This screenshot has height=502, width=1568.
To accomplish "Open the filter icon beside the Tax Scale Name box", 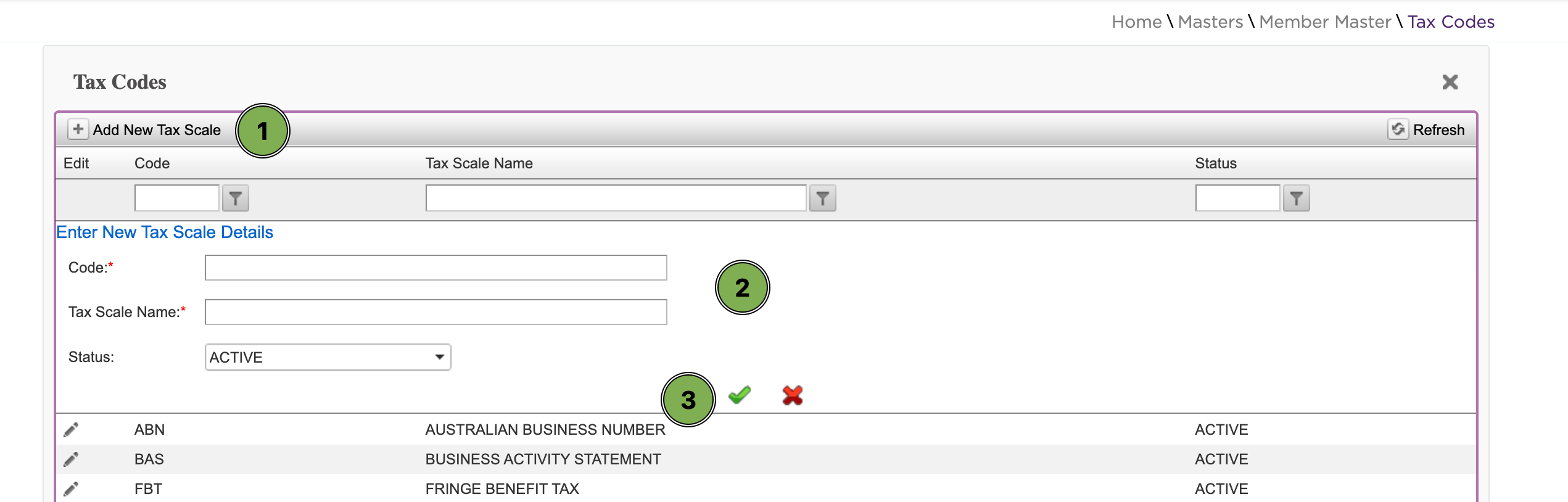I will (x=822, y=199).
